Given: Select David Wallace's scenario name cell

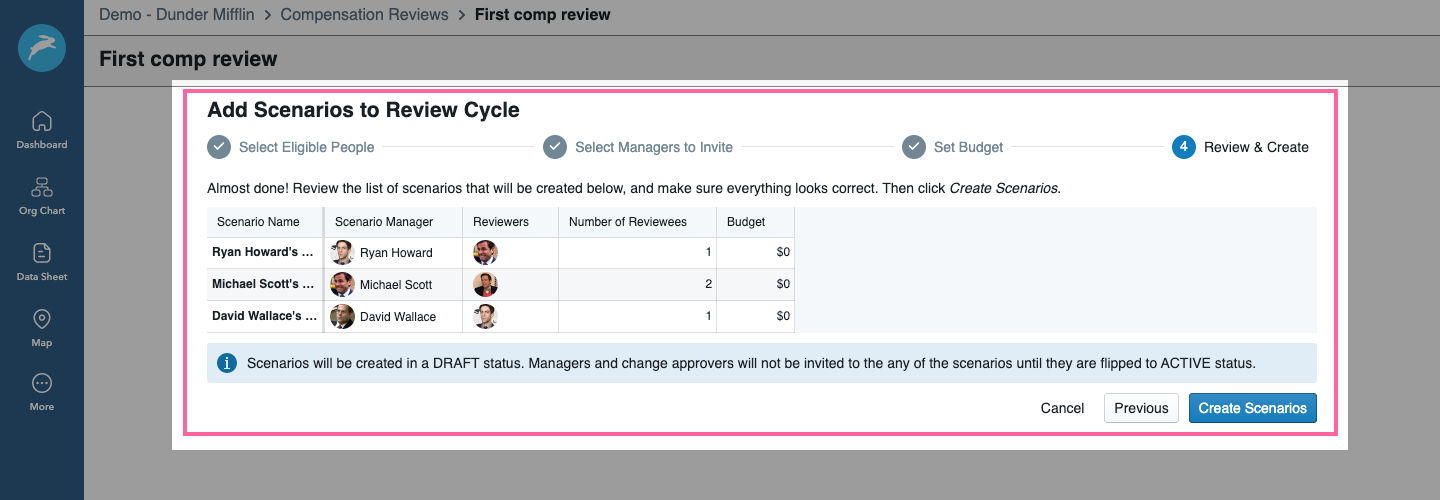Looking at the screenshot, I should (x=265, y=317).
